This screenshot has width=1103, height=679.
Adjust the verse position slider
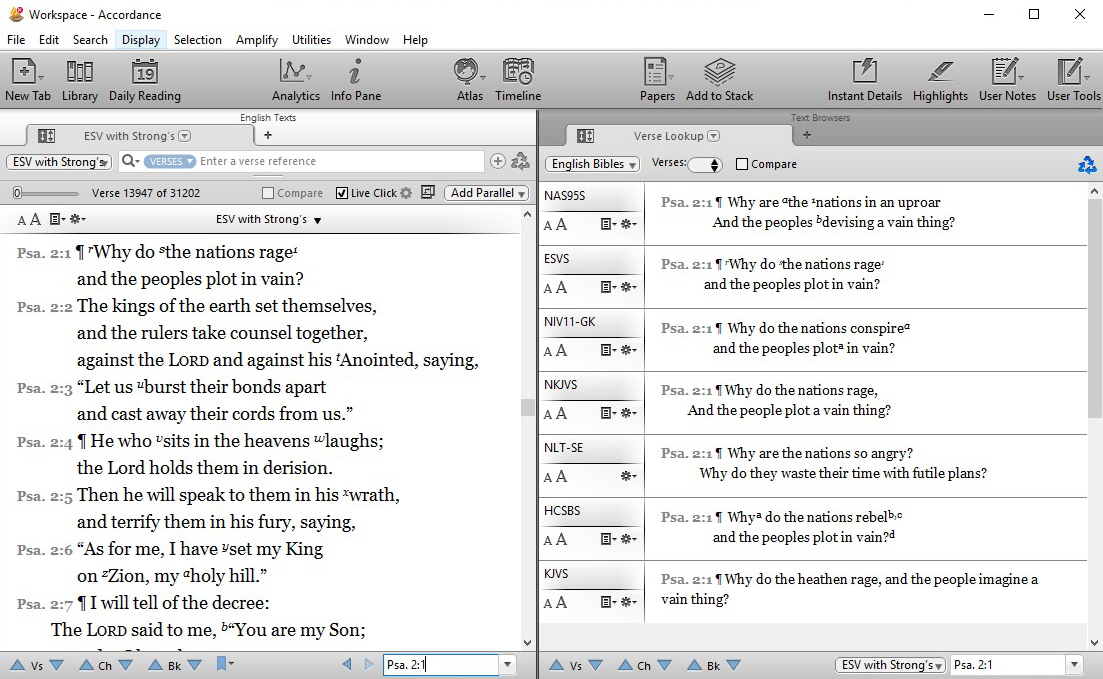coord(19,193)
